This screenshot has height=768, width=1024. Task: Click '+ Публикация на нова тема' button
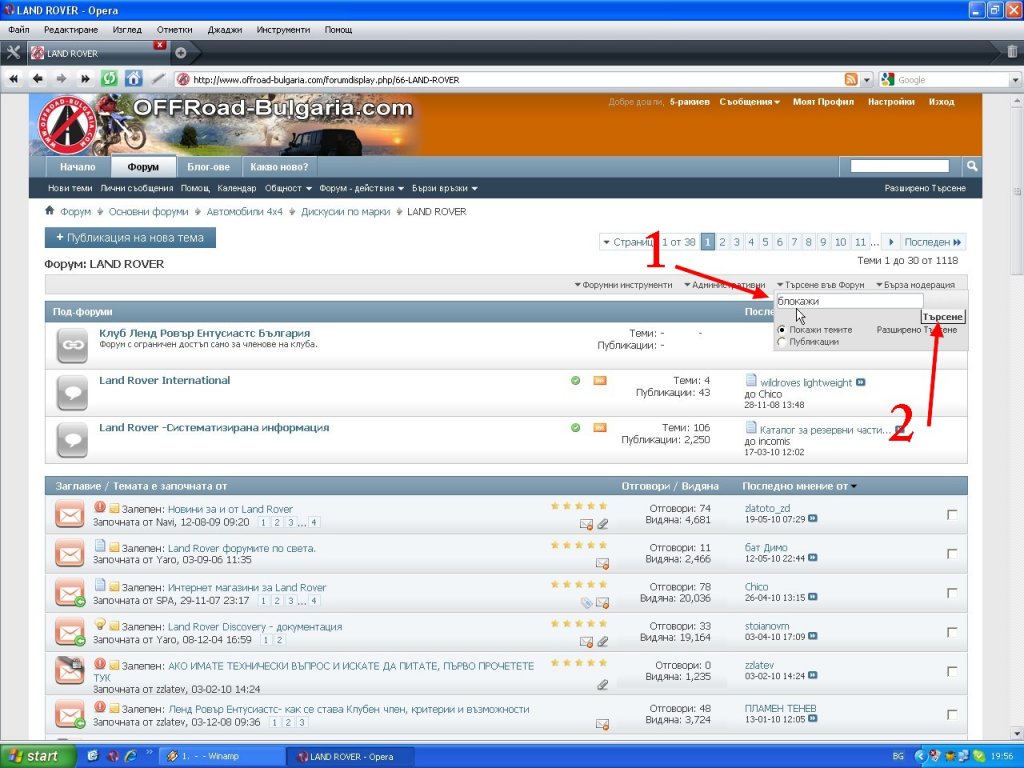point(130,238)
